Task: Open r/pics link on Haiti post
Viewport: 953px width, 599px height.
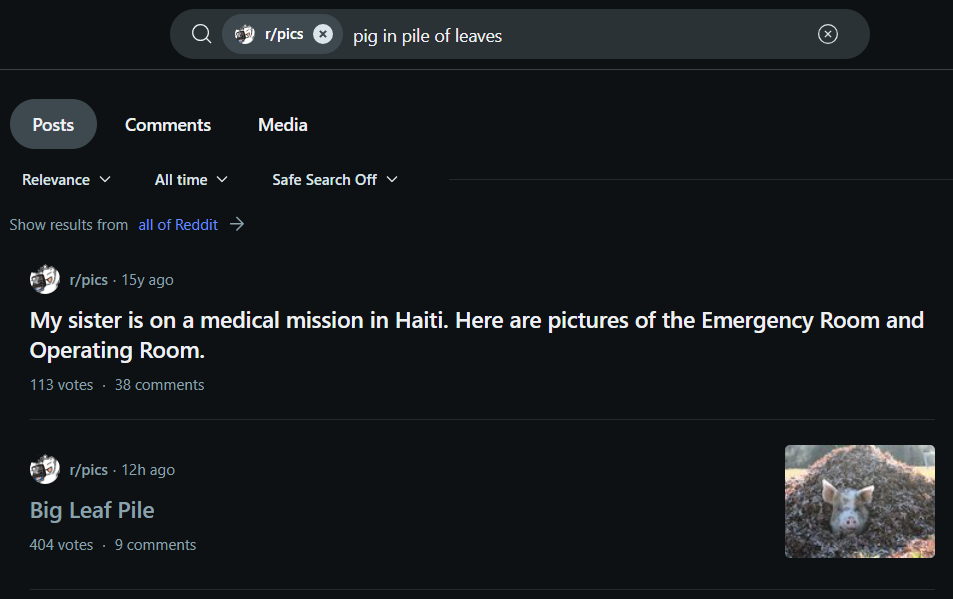Action: click(x=89, y=280)
